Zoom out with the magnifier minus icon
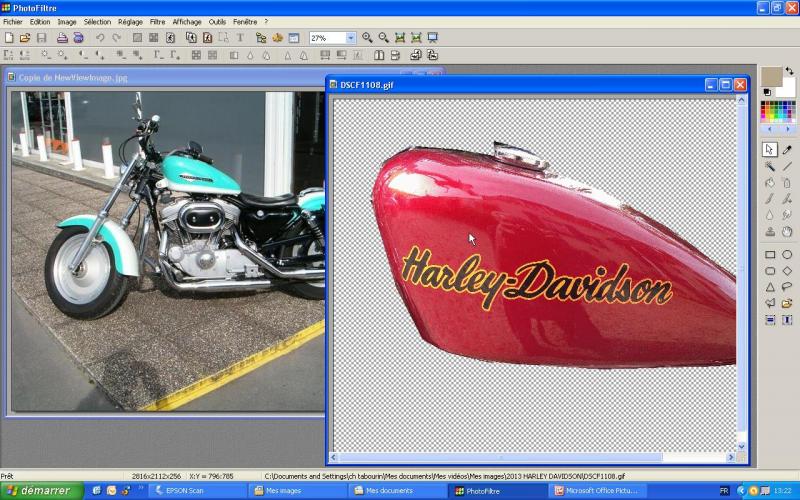 [x=383, y=38]
